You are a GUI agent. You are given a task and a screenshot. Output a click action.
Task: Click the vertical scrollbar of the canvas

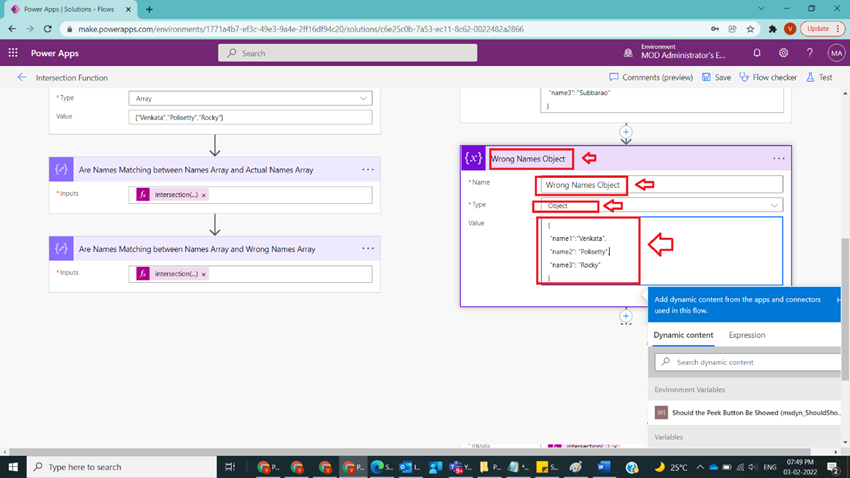845,309
